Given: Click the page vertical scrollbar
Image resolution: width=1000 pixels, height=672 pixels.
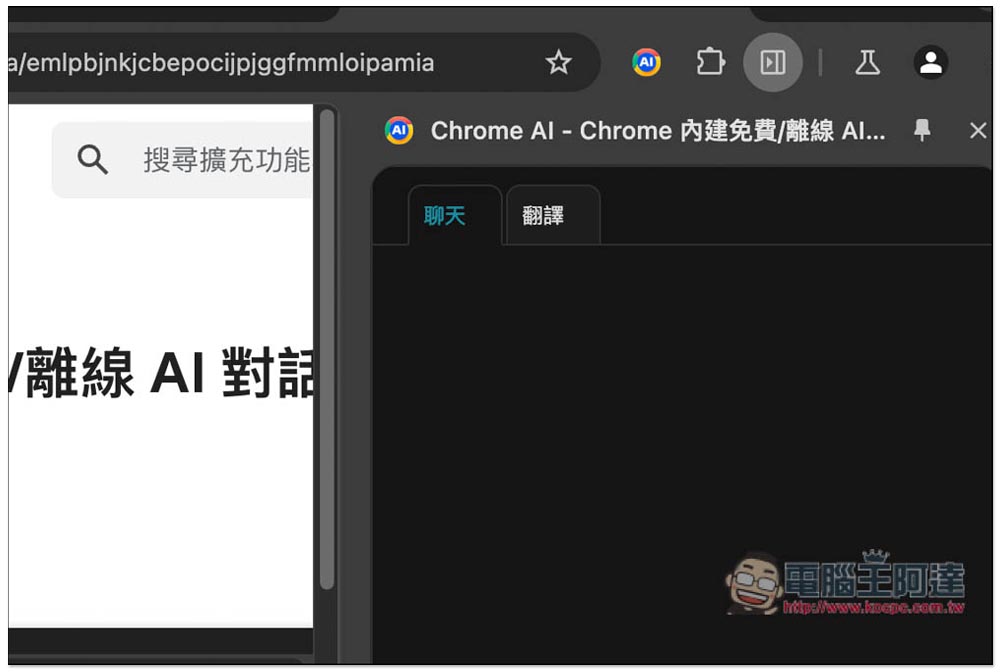Looking at the screenshot, I should (x=327, y=349).
